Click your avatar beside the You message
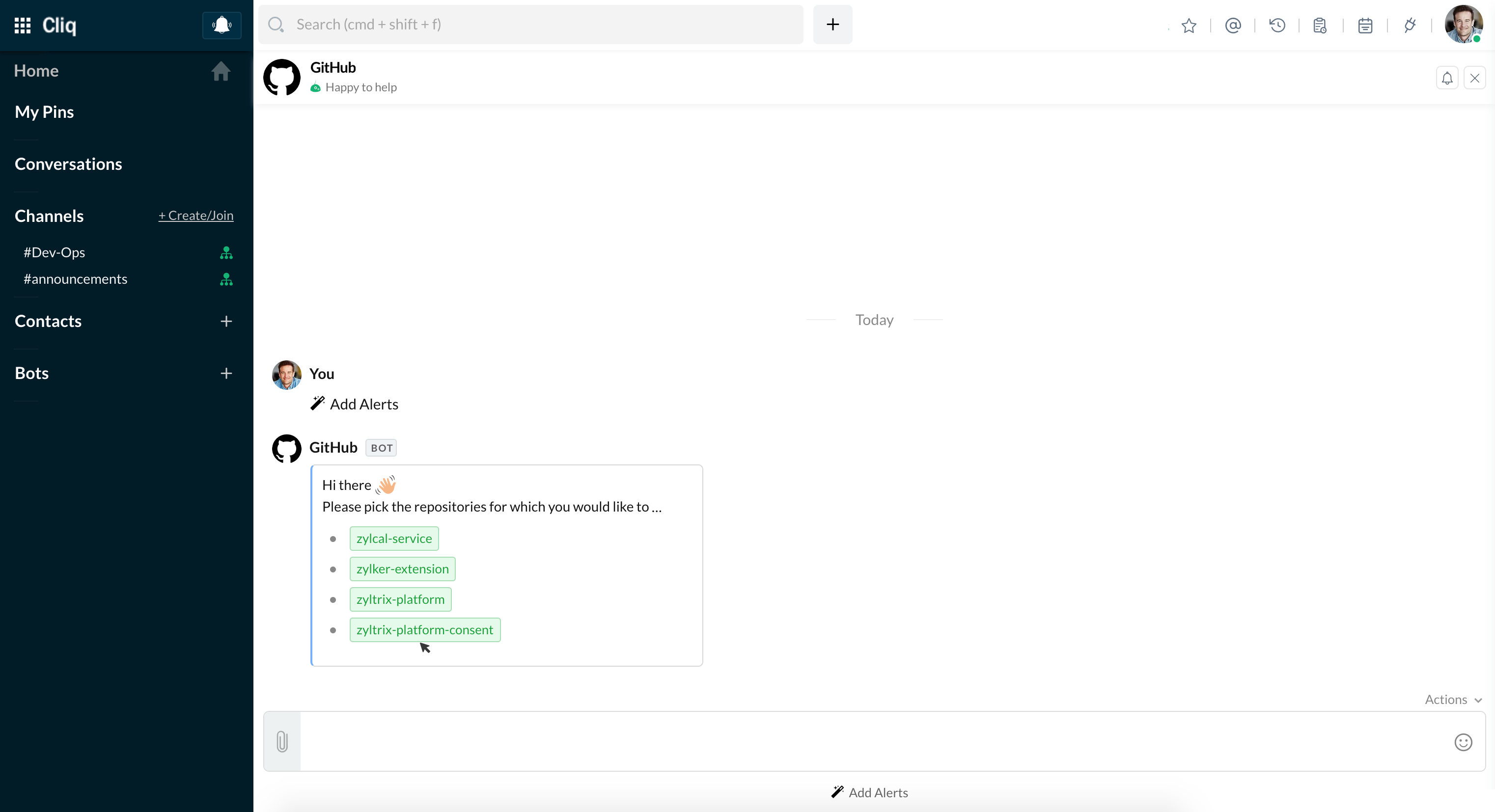Screen dimensions: 1495x812 287,375
